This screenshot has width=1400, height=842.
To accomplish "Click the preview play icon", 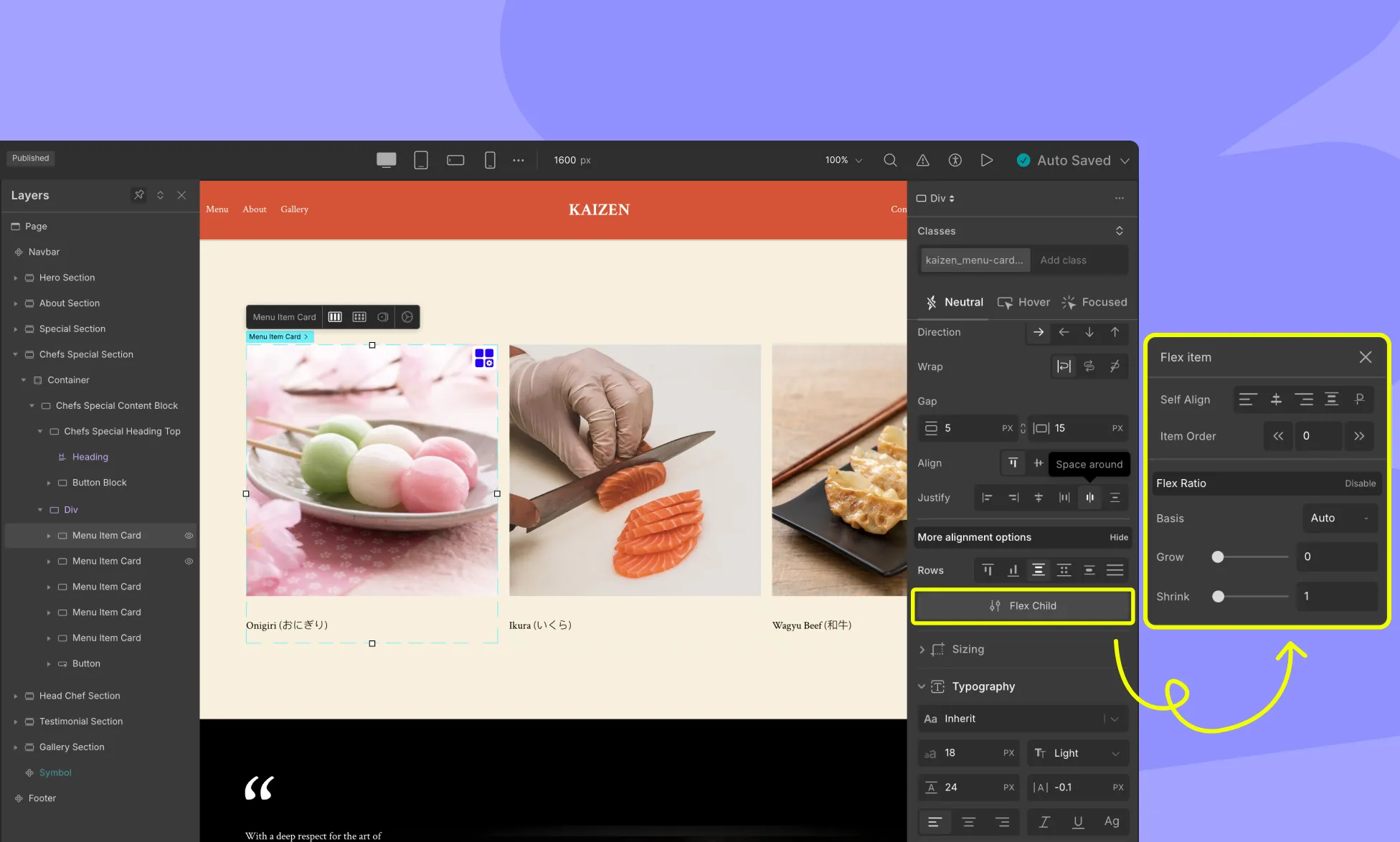I will point(987,160).
